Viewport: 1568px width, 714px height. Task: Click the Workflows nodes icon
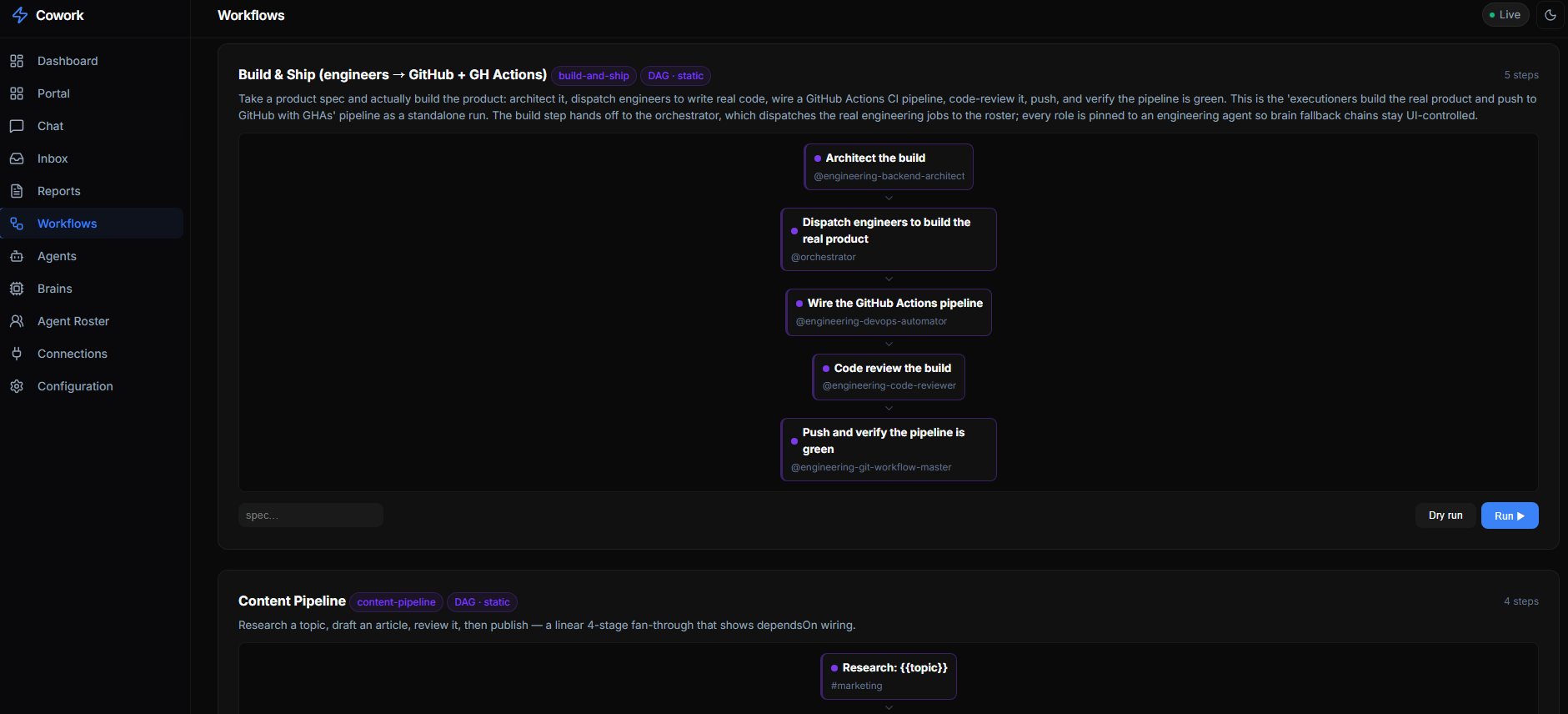point(17,224)
